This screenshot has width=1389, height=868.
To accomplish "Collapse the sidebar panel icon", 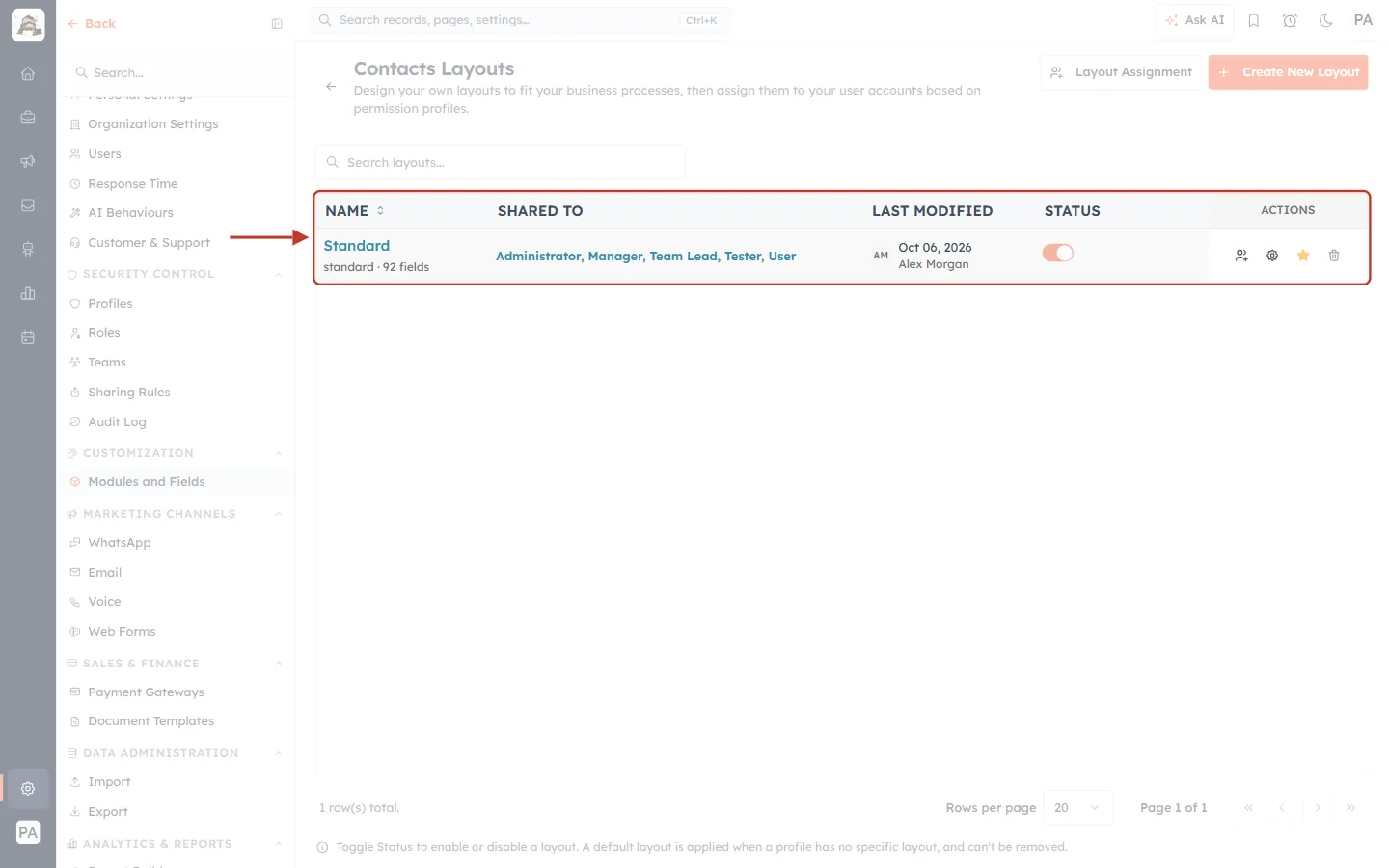I will 277,24.
